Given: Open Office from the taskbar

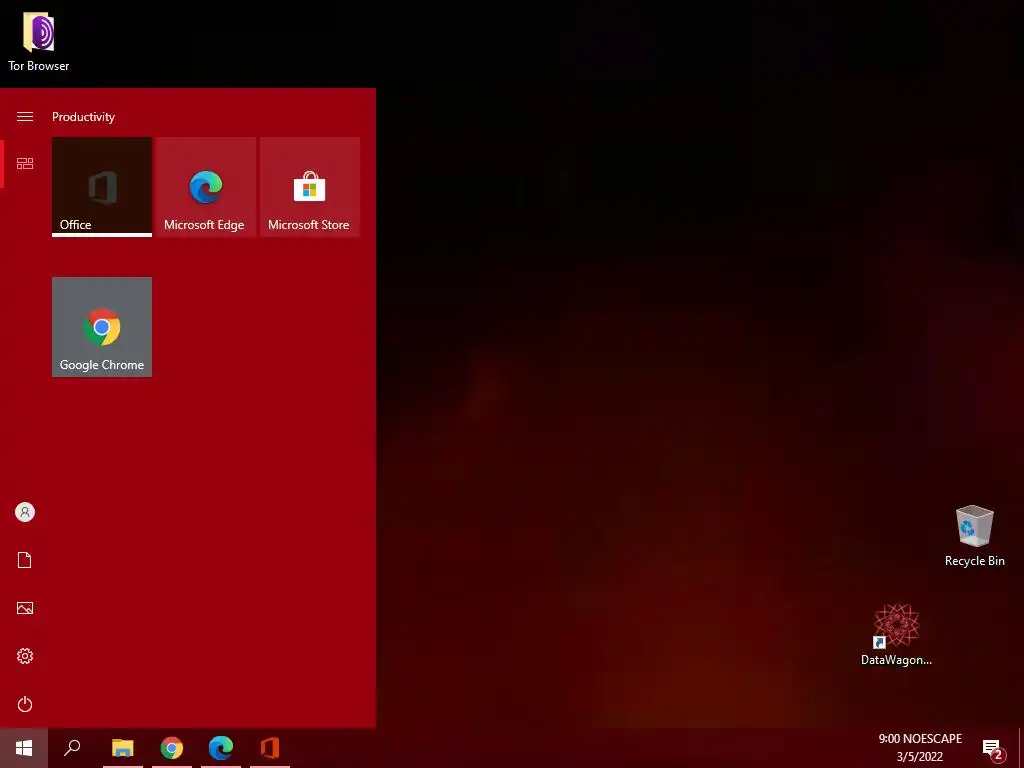Looking at the screenshot, I should coord(270,748).
